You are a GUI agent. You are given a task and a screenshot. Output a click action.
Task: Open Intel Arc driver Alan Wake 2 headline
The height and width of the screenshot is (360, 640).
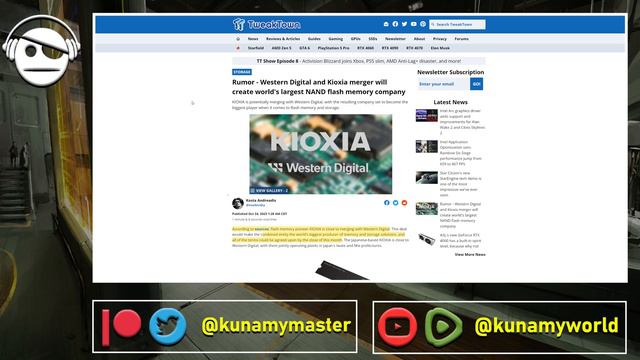tap(462, 122)
